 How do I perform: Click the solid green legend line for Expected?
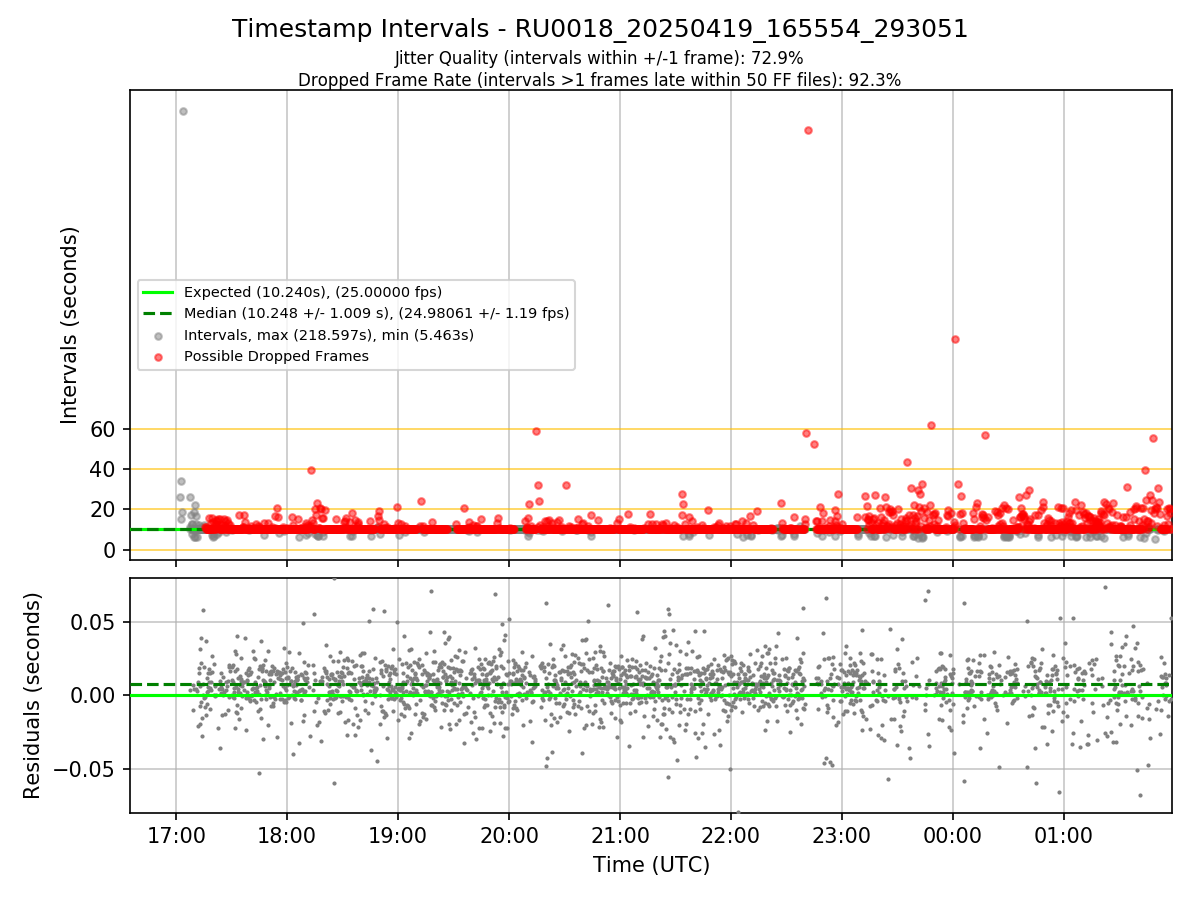pos(158,292)
